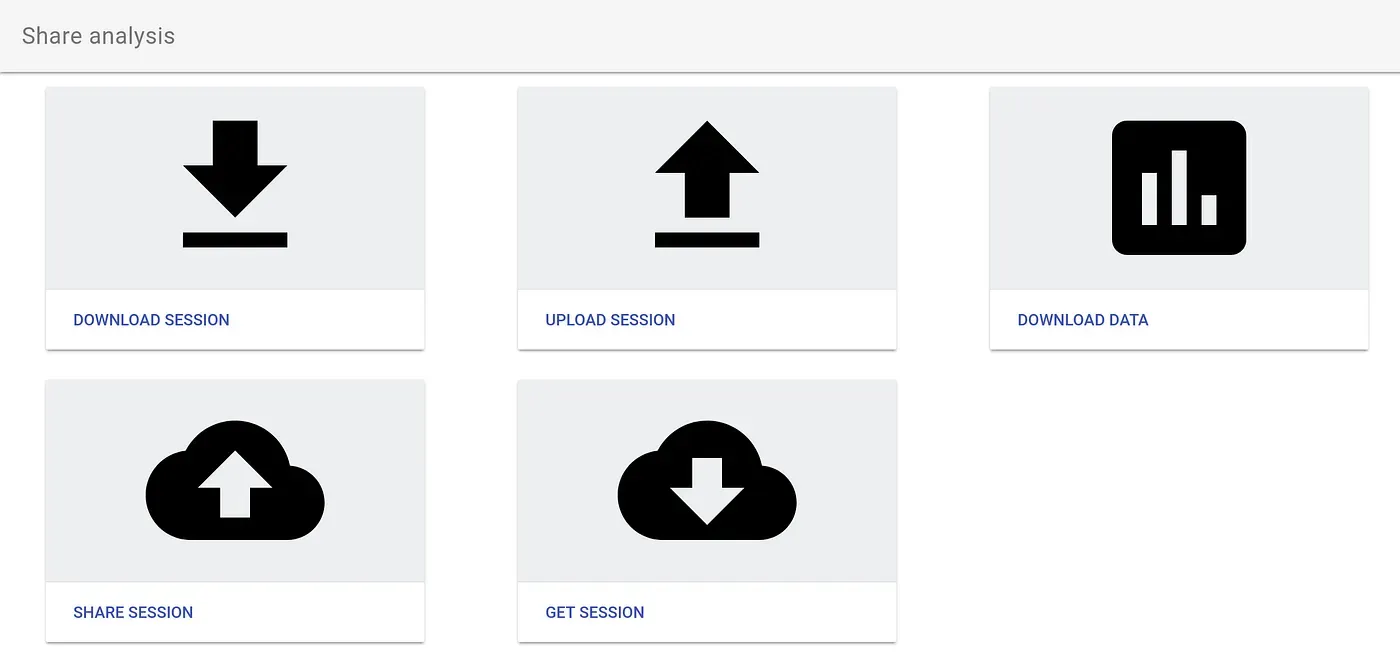The image size is (1400, 656).
Task: Click the upload arrow icon
Action: pyautogui.click(x=707, y=184)
